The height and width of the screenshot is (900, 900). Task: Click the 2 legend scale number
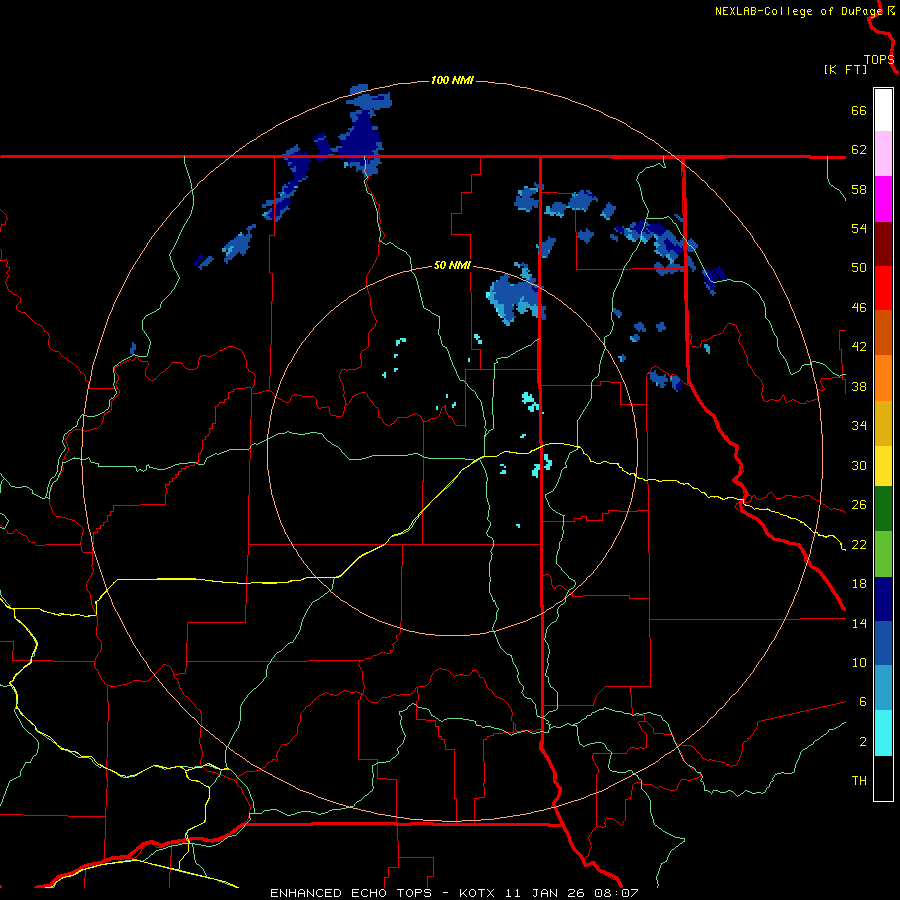[x=863, y=742]
